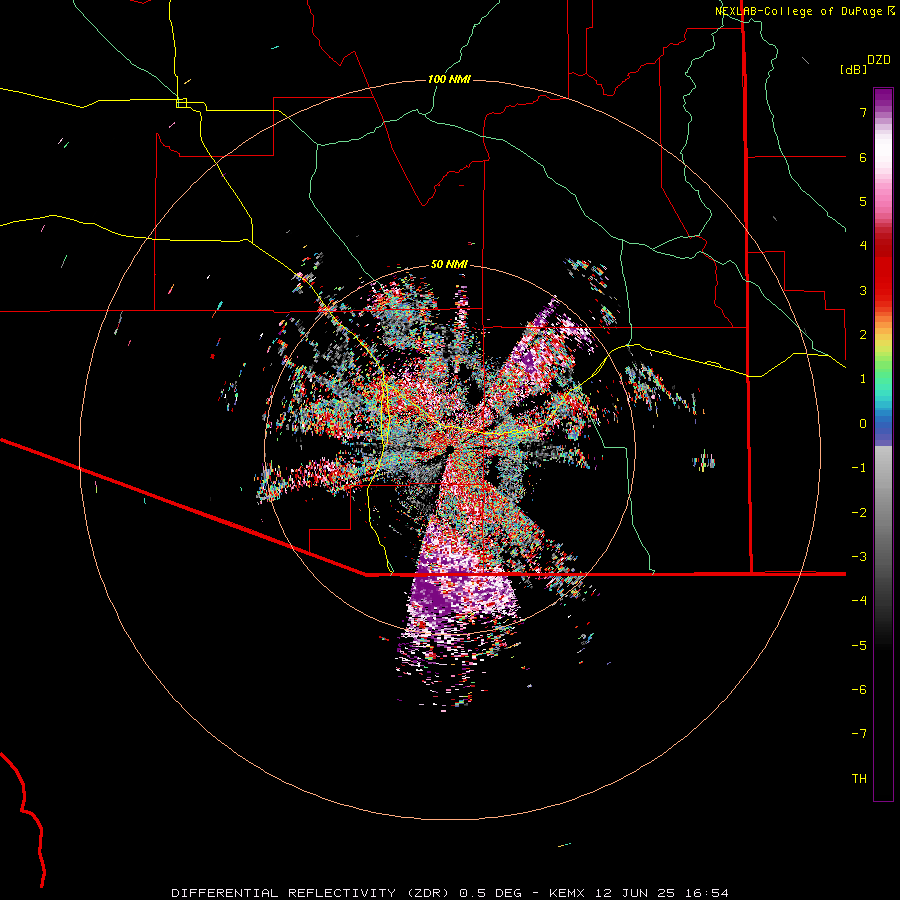Select the 7 value on the scale

[x=863, y=112]
